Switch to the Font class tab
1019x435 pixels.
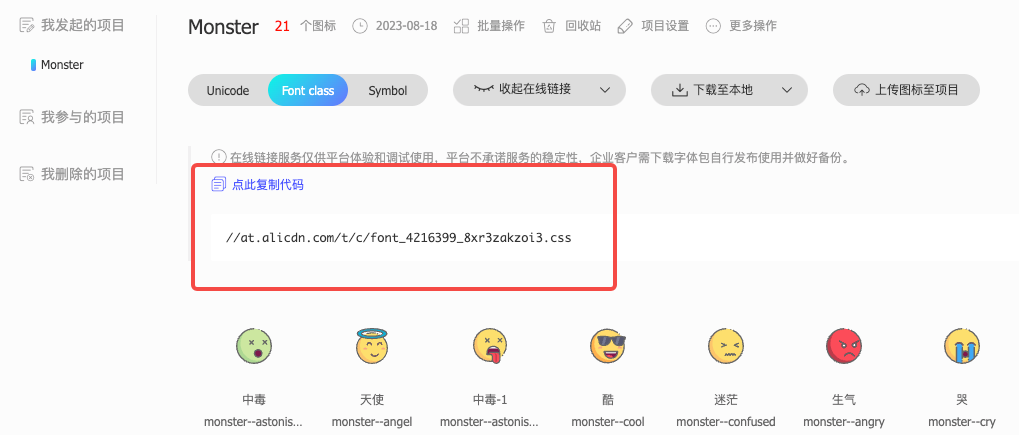pos(308,90)
